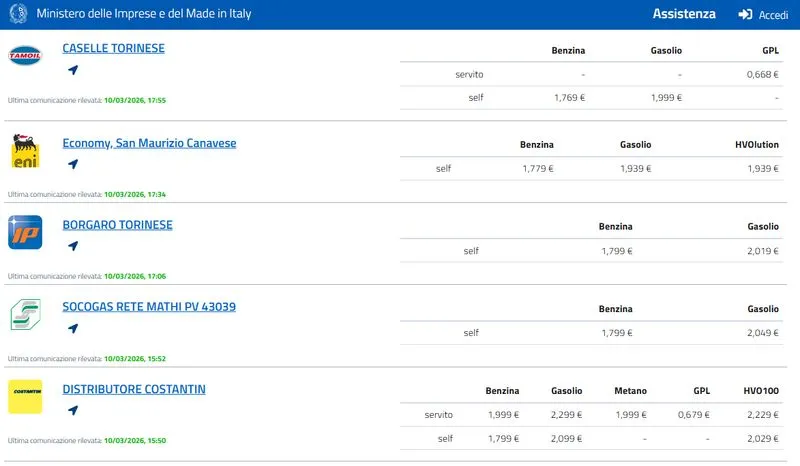The height and width of the screenshot is (466, 800).
Task: Click the Socogas brand logo
Action: [x=25, y=314]
